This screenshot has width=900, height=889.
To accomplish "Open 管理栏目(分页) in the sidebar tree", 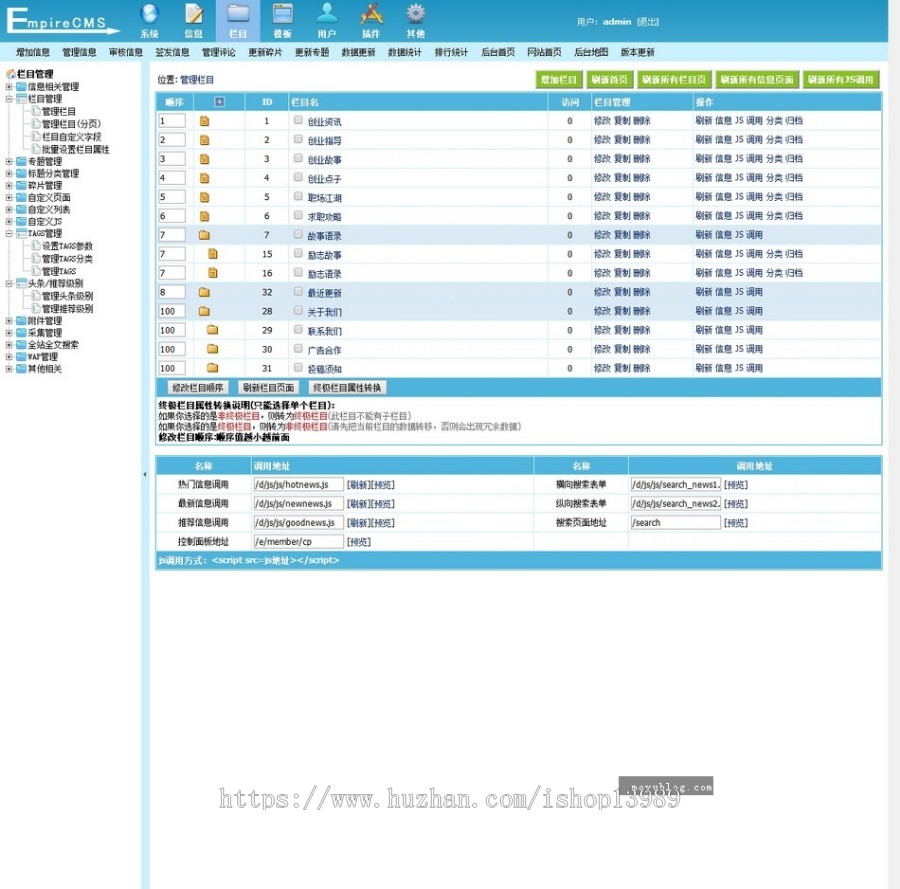I will pos(71,124).
